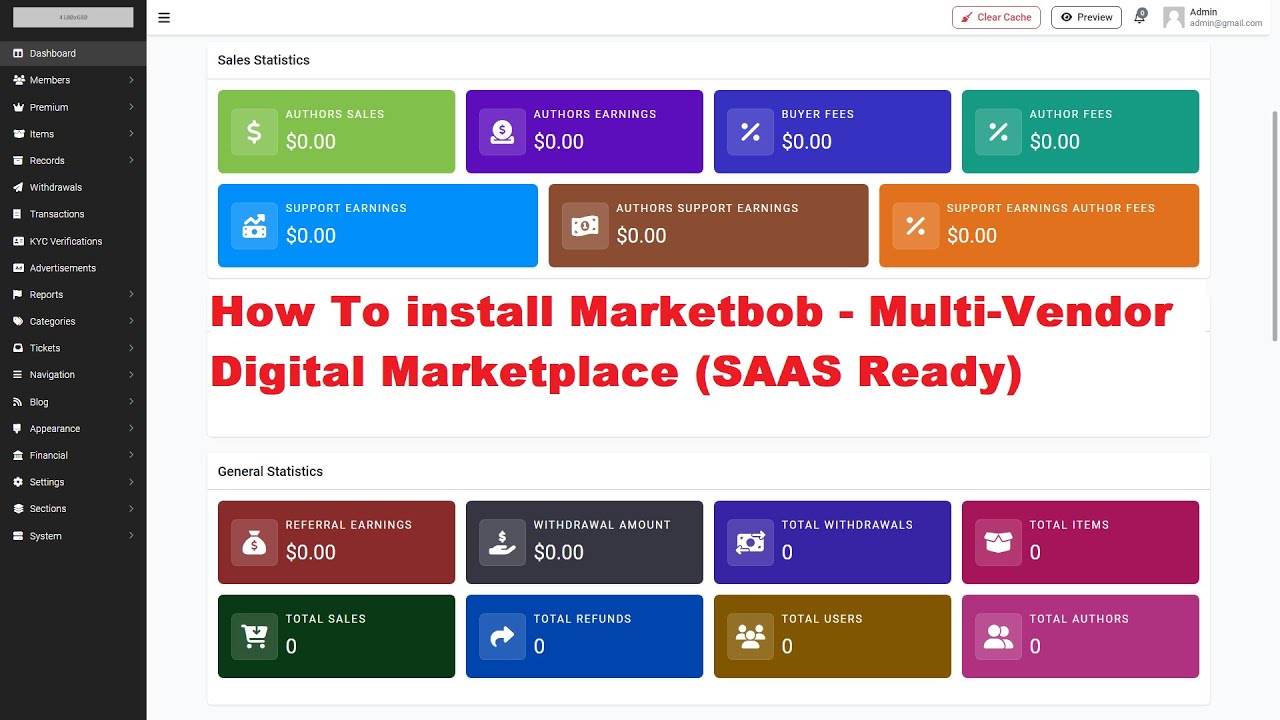The image size is (1280, 720).
Task: Click the Authors Earnings coin icon
Action: [x=502, y=132]
